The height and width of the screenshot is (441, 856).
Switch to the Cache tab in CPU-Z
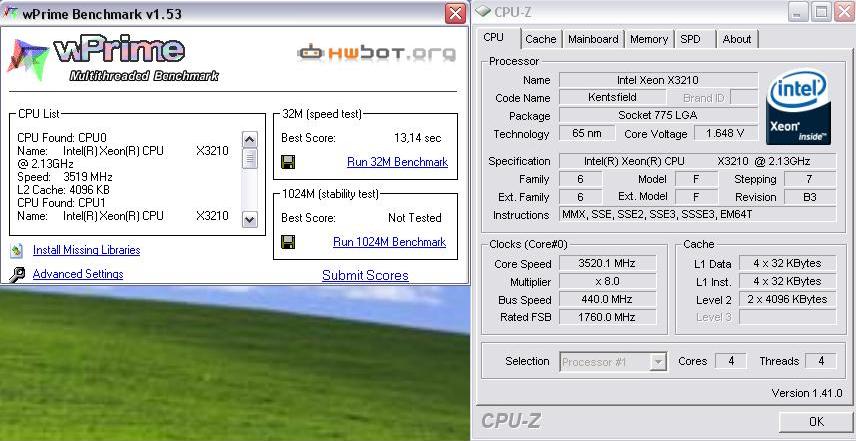(x=540, y=39)
